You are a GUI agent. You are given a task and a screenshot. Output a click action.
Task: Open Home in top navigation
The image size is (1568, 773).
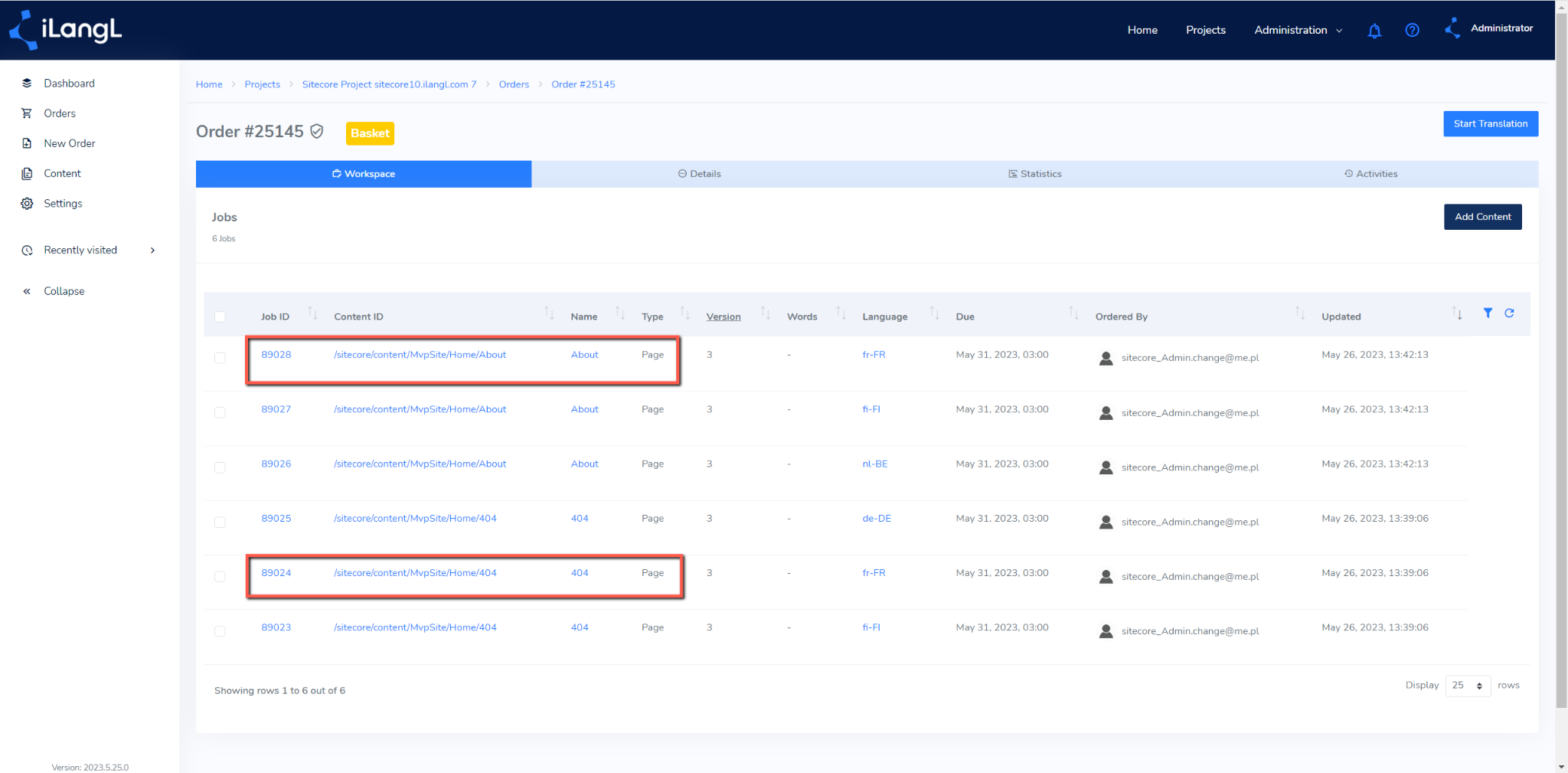1142,30
